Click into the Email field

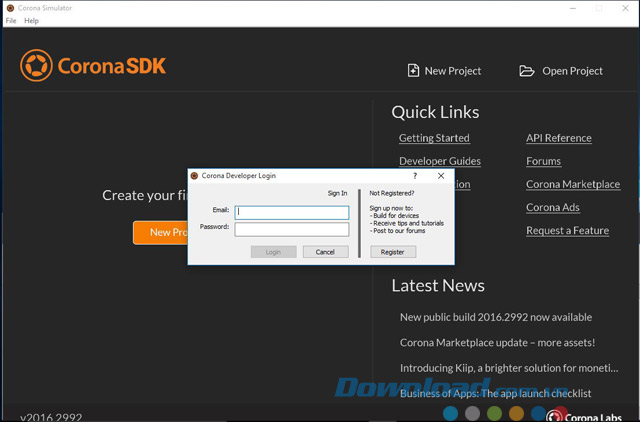(x=292, y=212)
